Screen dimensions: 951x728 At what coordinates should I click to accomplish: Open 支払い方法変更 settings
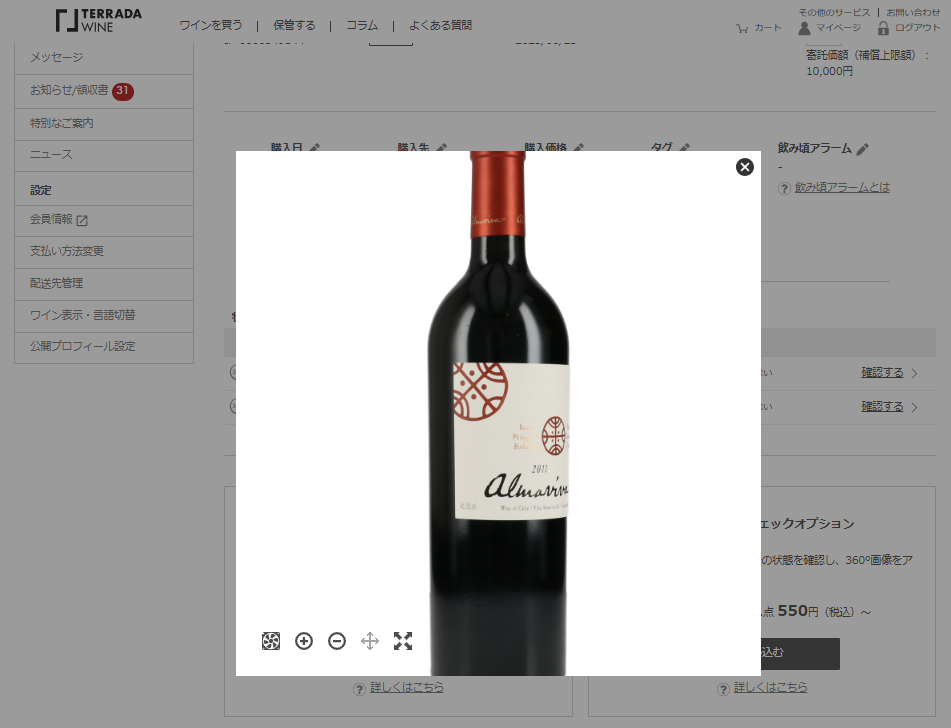[x=104, y=252]
